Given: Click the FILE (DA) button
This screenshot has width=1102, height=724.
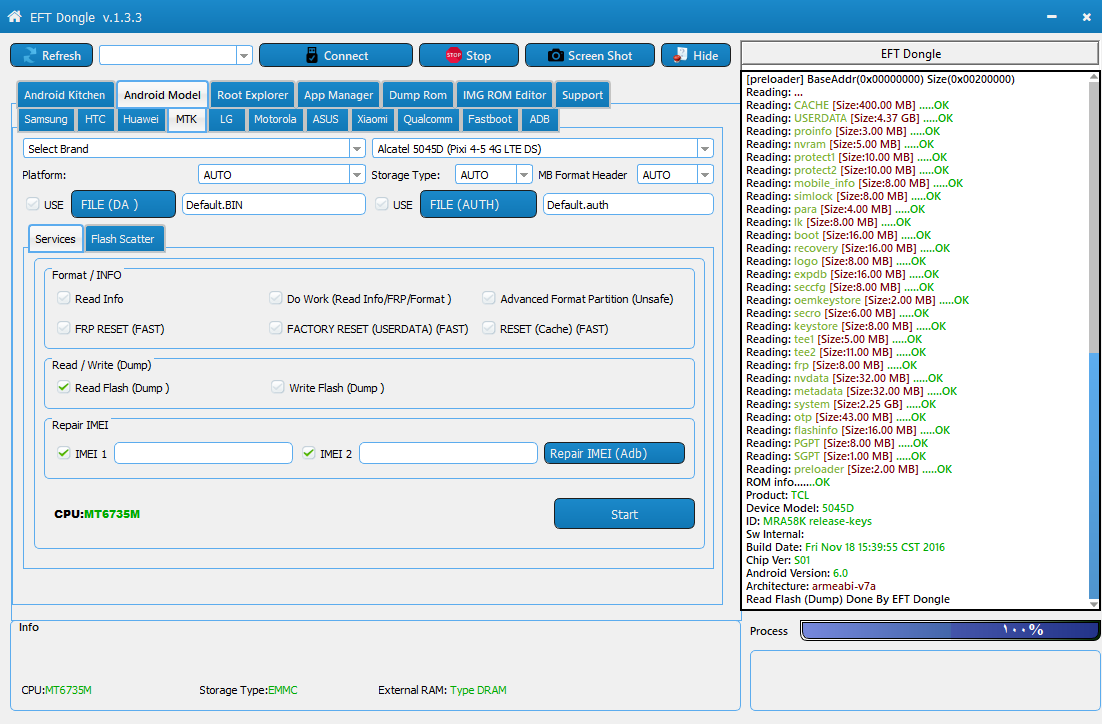Looking at the screenshot, I should click(x=123, y=205).
